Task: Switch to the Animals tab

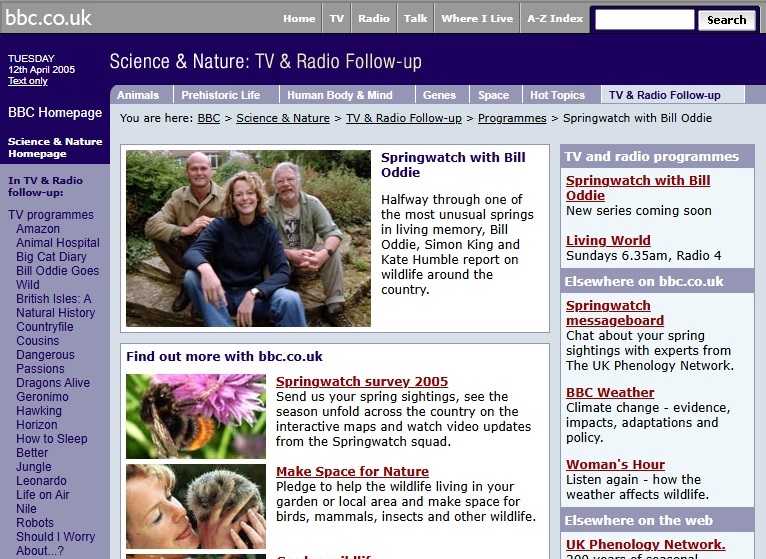Action: (x=138, y=95)
